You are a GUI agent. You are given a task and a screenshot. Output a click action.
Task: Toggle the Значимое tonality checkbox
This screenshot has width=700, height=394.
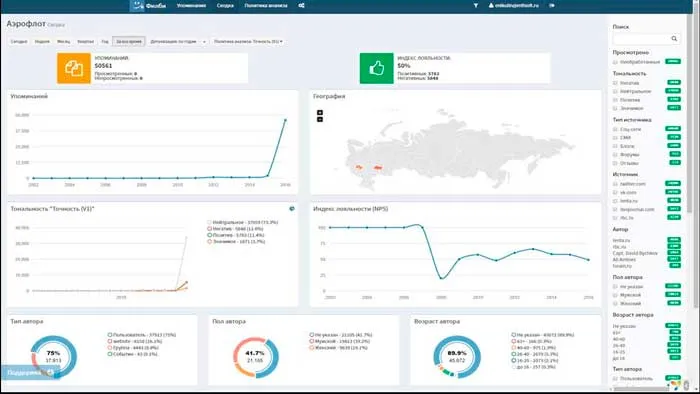(615, 108)
